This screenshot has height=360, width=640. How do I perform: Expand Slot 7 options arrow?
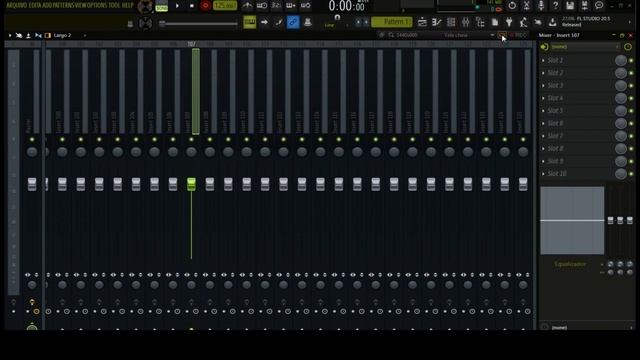click(x=543, y=136)
